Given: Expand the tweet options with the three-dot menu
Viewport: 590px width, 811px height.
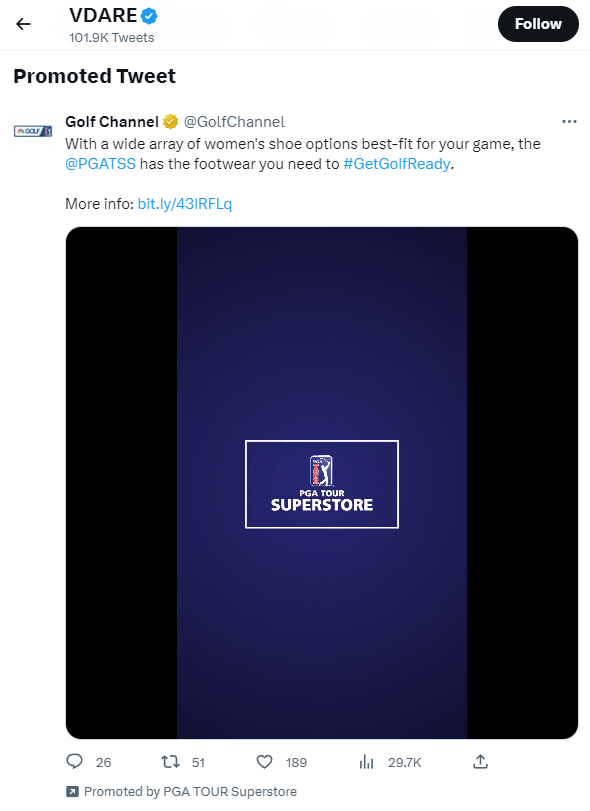Looking at the screenshot, I should tap(569, 121).
